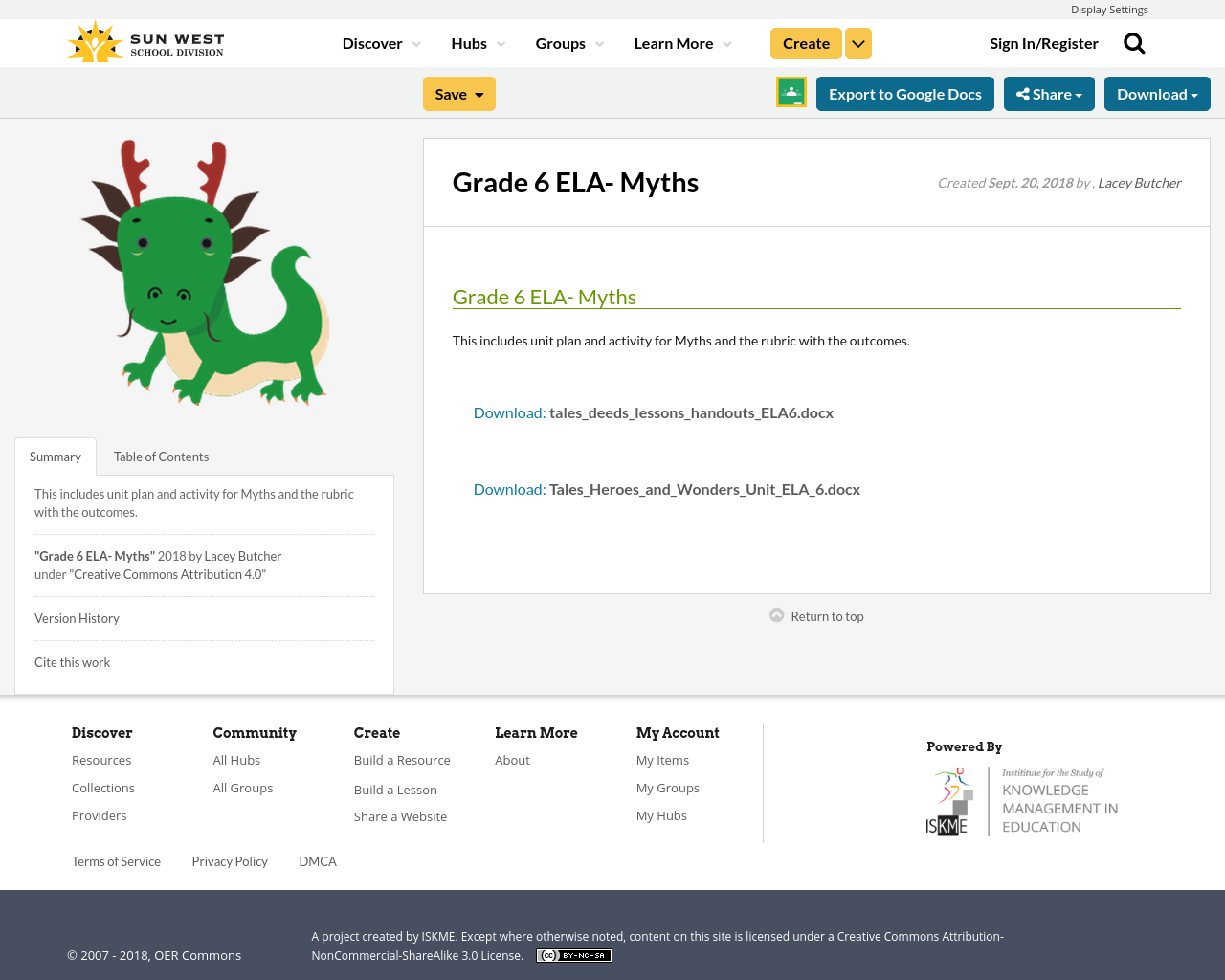Screen dimensions: 1225x980
Task: Share to Google Classroom
Action: click(790, 92)
